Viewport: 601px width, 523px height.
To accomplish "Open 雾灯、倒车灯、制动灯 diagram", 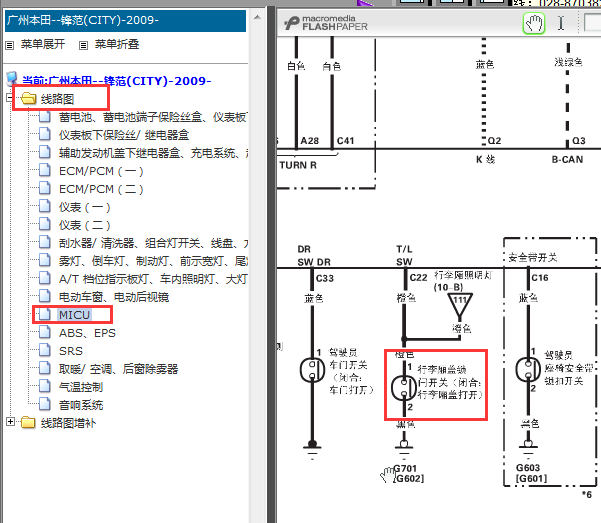I will 153,261.
